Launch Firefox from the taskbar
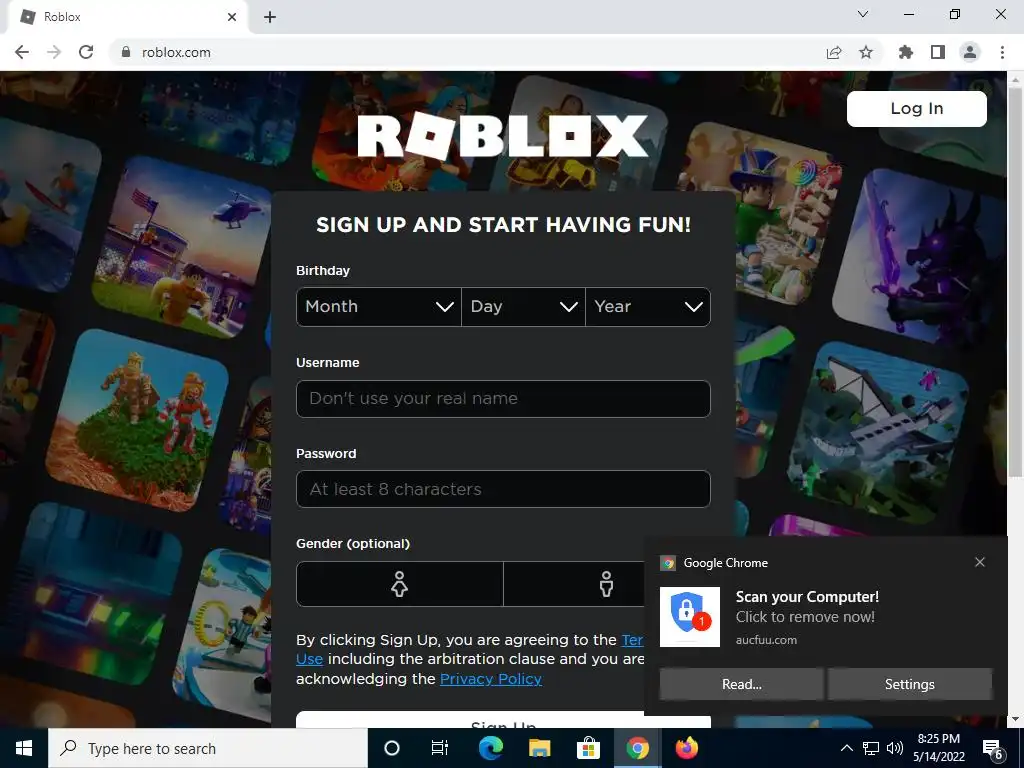The height and width of the screenshot is (768, 1024). point(686,748)
